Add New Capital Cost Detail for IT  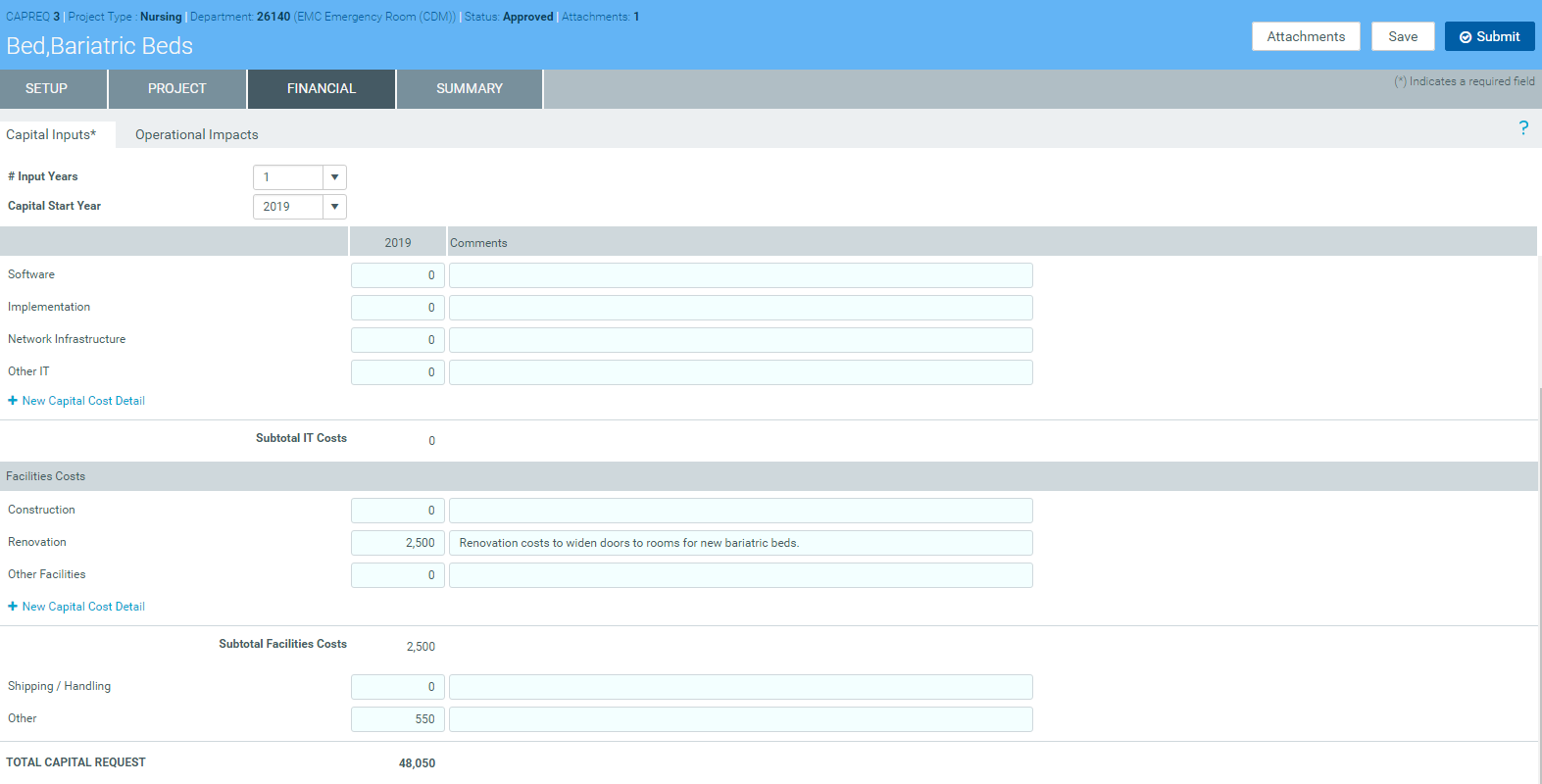pyautogui.click(x=83, y=401)
